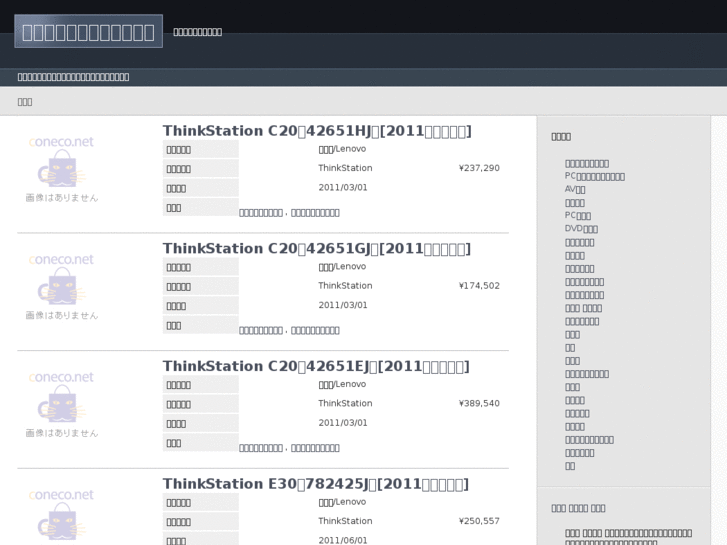
Task: Open the sidebar category starting with AV
Action: coord(575,189)
